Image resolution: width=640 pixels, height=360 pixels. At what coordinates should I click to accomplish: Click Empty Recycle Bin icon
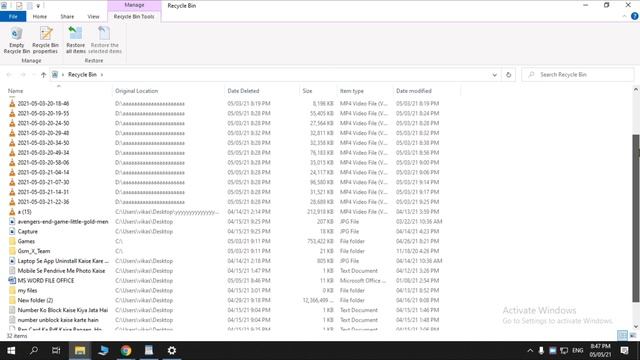click(x=16, y=40)
